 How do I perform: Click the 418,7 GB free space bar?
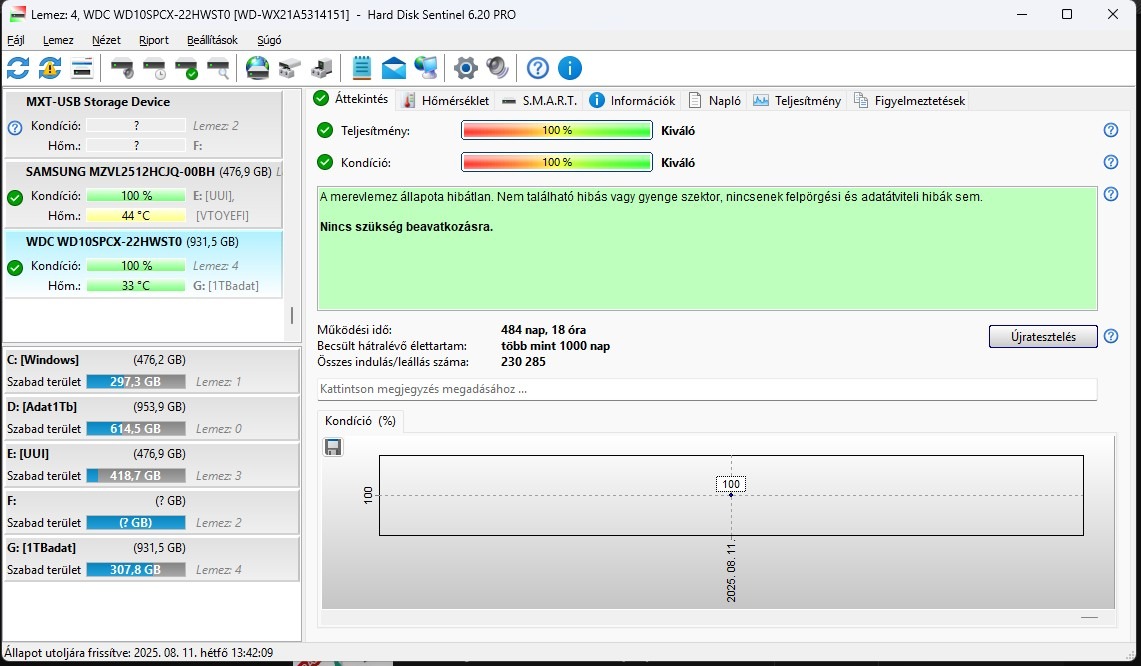point(135,475)
